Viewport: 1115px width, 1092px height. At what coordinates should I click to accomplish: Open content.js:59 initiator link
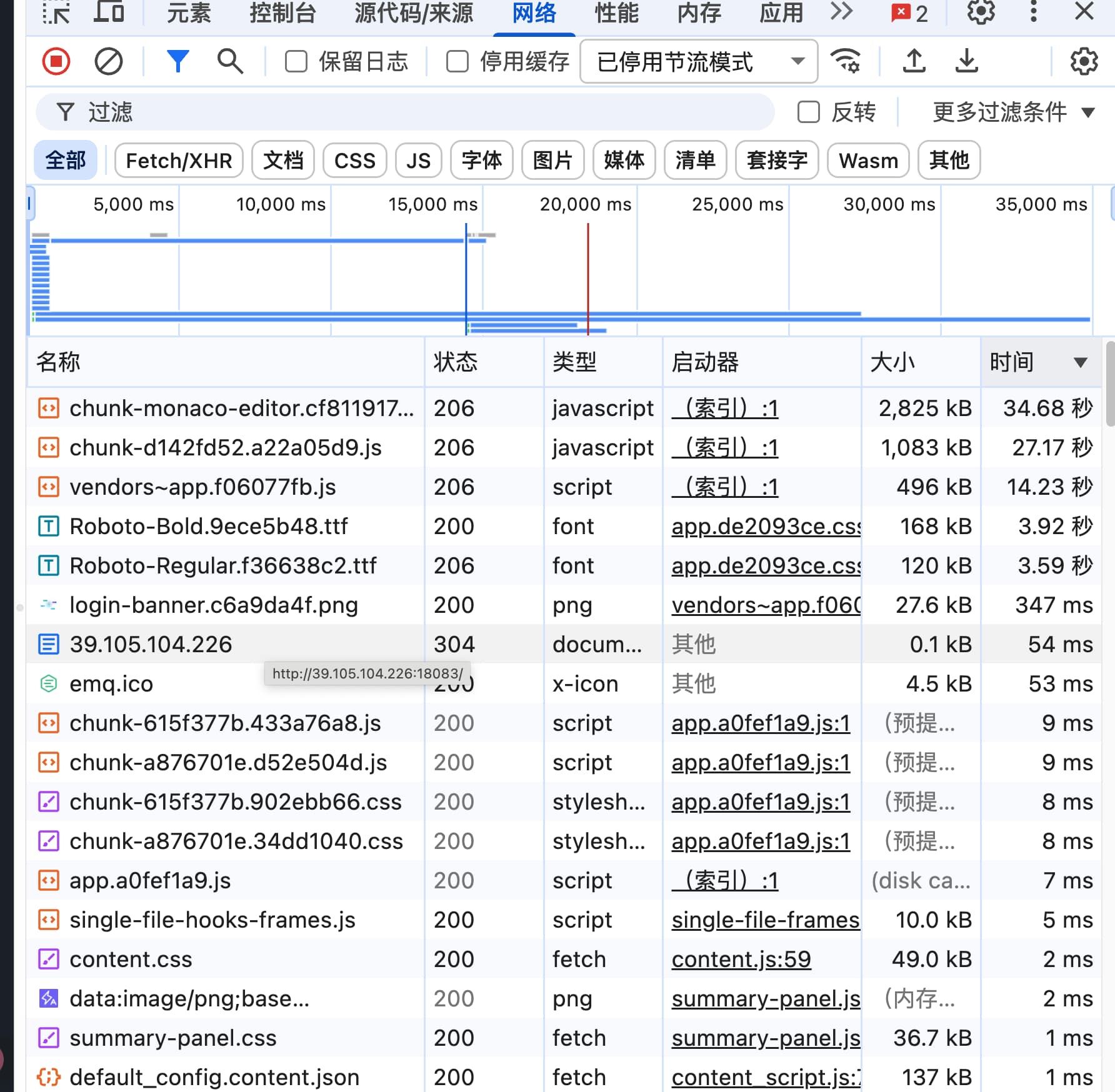pyautogui.click(x=741, y=959)
